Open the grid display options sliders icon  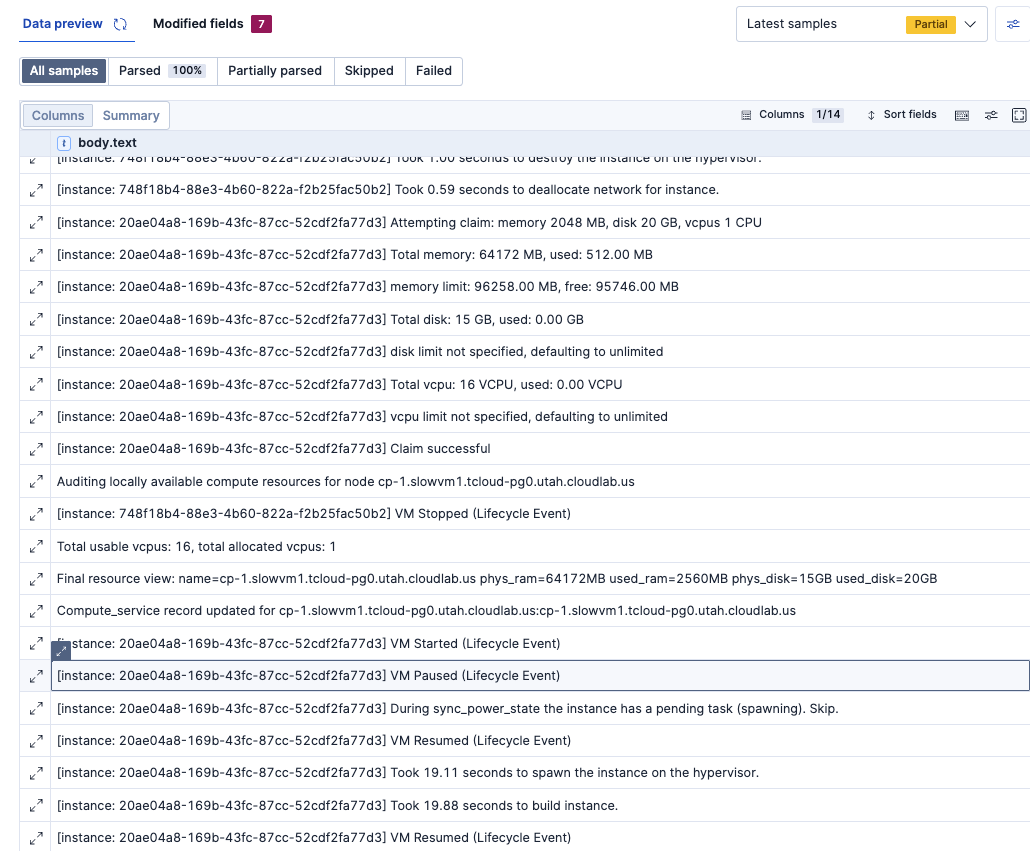[991, 115]
